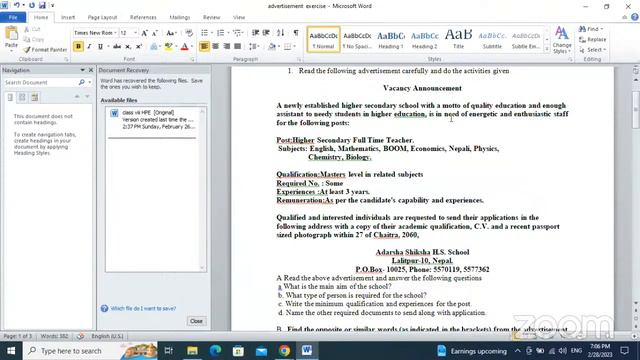
Task: Click the Decrease Indent icon
Action: 256,33
